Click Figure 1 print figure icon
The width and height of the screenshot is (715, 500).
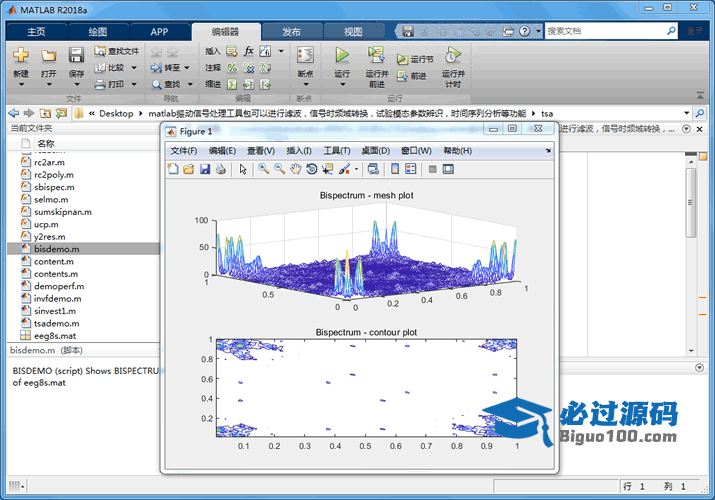tap(221, 169)
